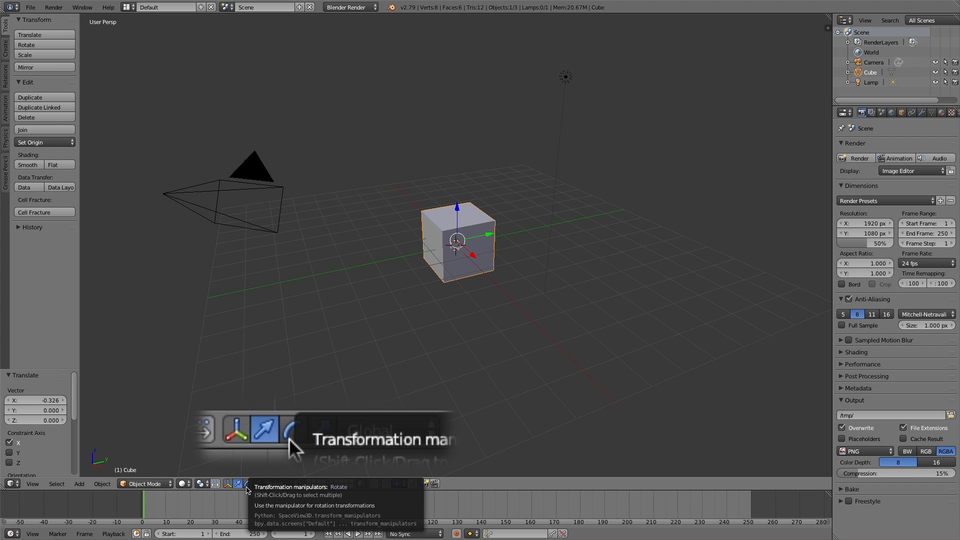Open the Mesh Data properties tab icon
The width and height of the screenshot is (960, 540).
pos(931,113)
